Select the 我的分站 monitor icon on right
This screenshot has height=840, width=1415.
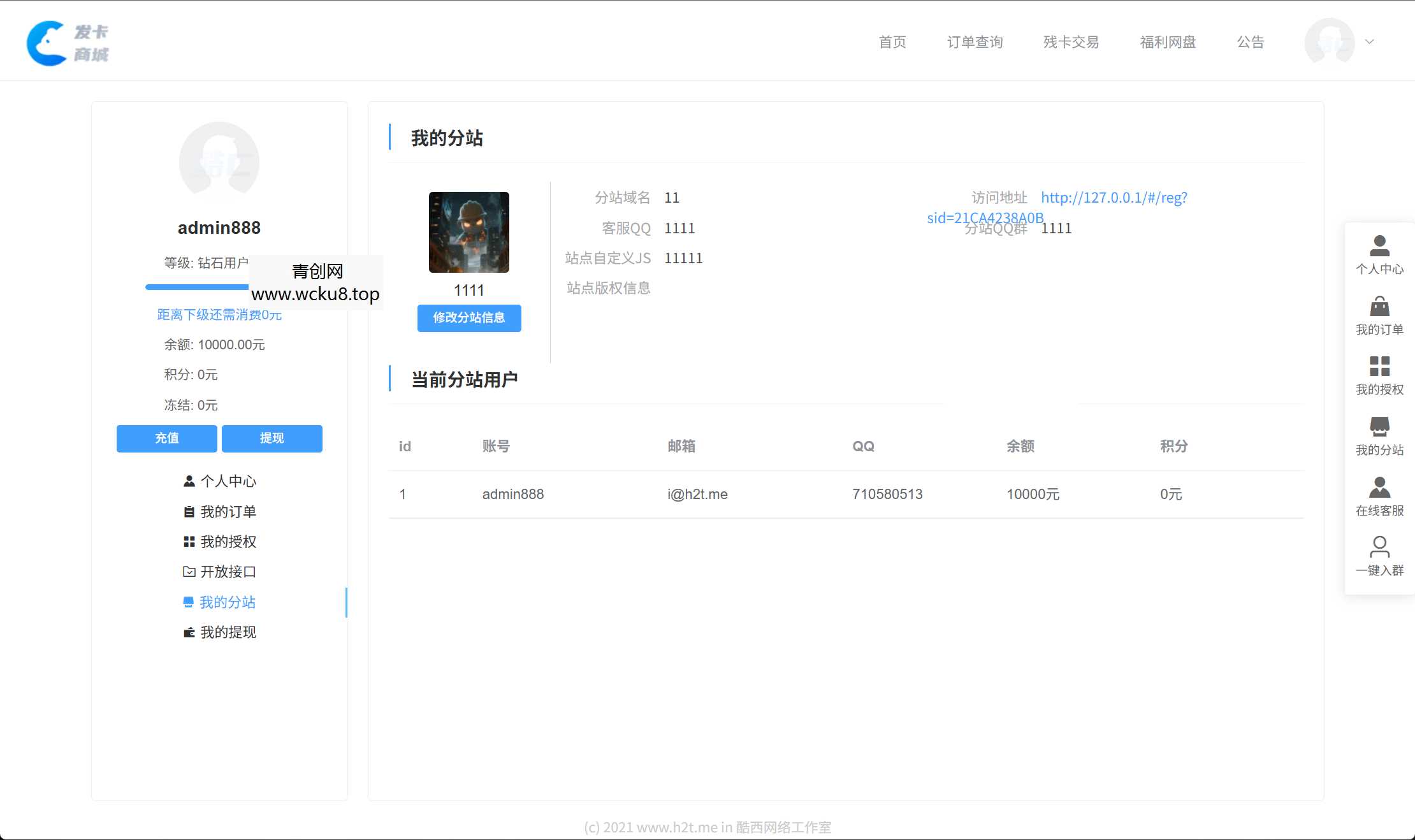click(1379, 426)
